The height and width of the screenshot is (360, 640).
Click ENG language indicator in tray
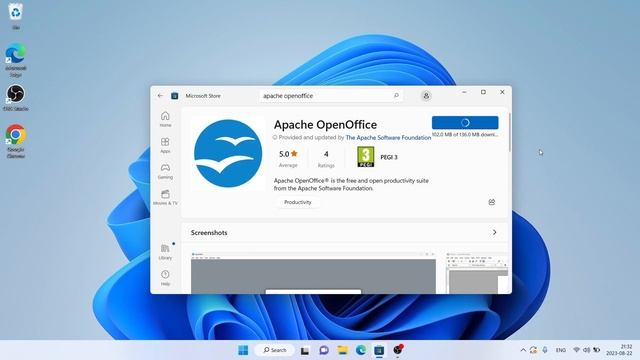point(561,350)
